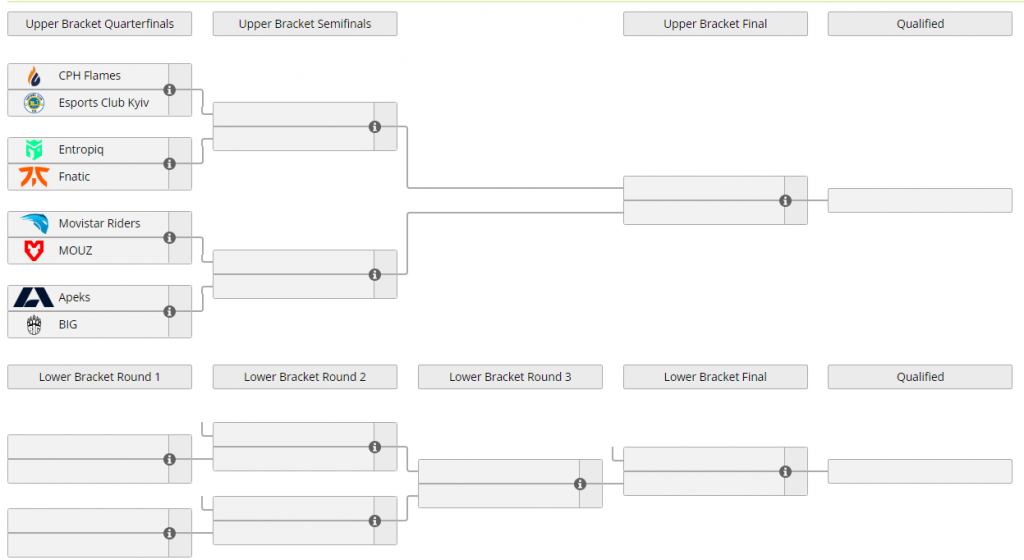Open Lower Bracket Final match info

(786, 472)
